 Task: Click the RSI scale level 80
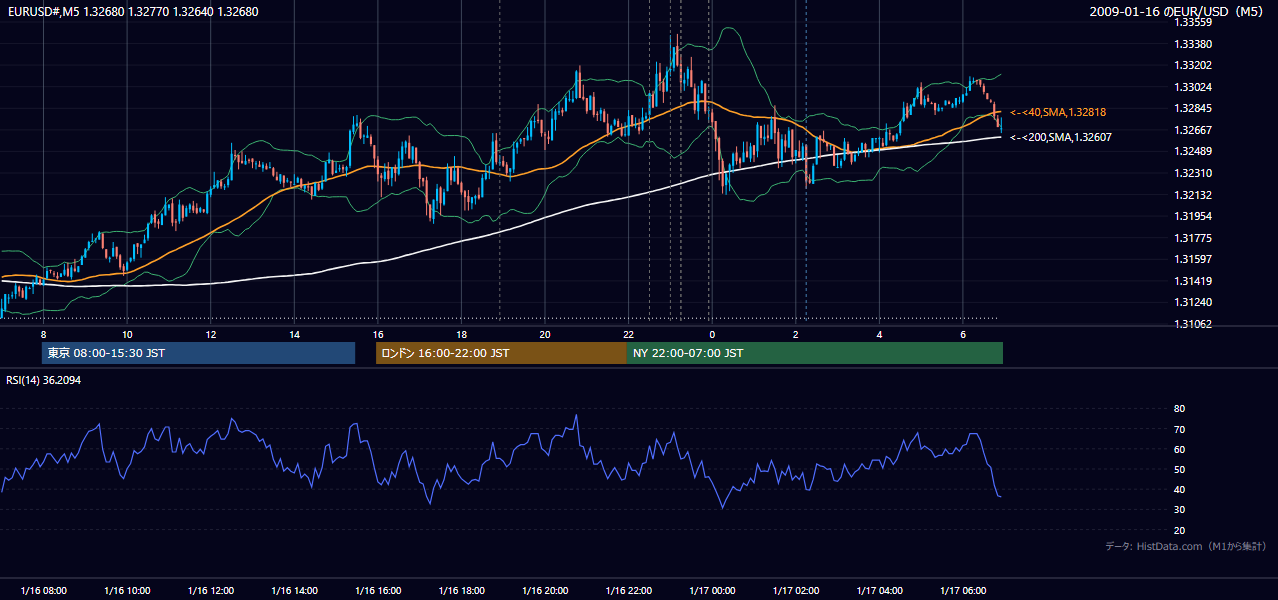[1179, 409]
